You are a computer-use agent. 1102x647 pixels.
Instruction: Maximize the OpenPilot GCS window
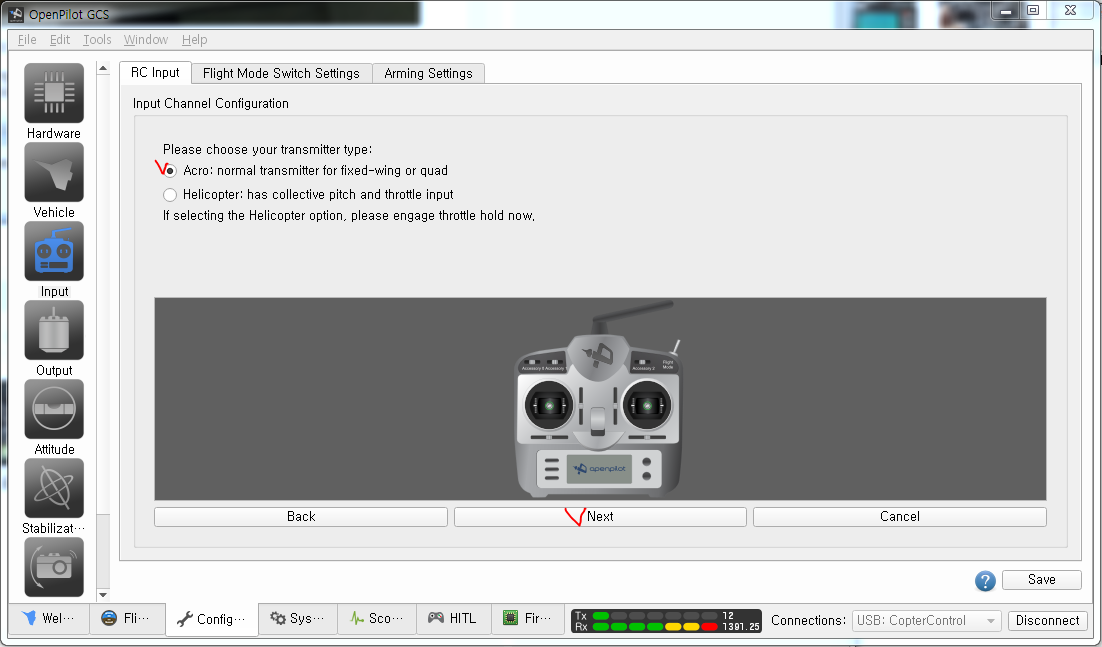point(1033,10)
